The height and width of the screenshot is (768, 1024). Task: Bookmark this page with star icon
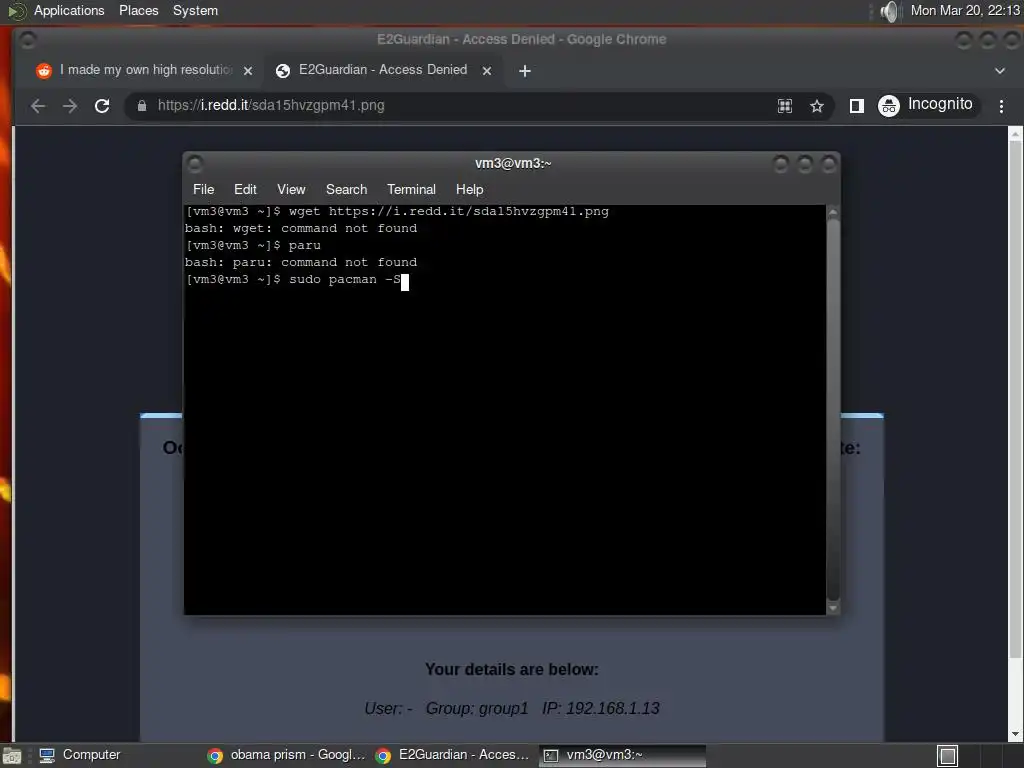pos(816,106)
